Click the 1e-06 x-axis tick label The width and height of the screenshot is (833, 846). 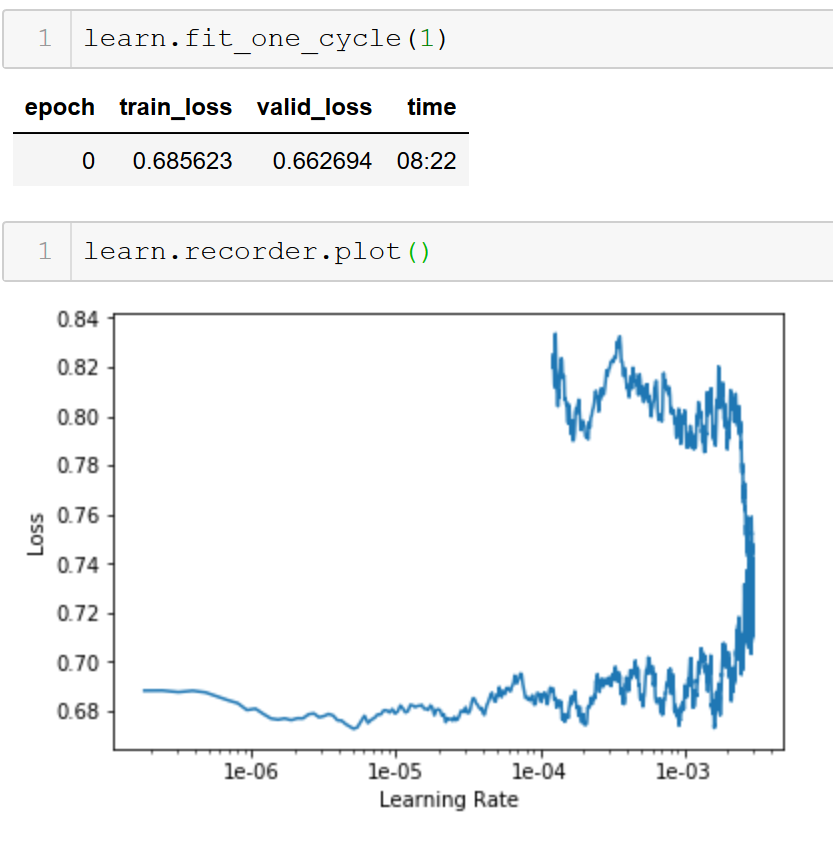251,772
